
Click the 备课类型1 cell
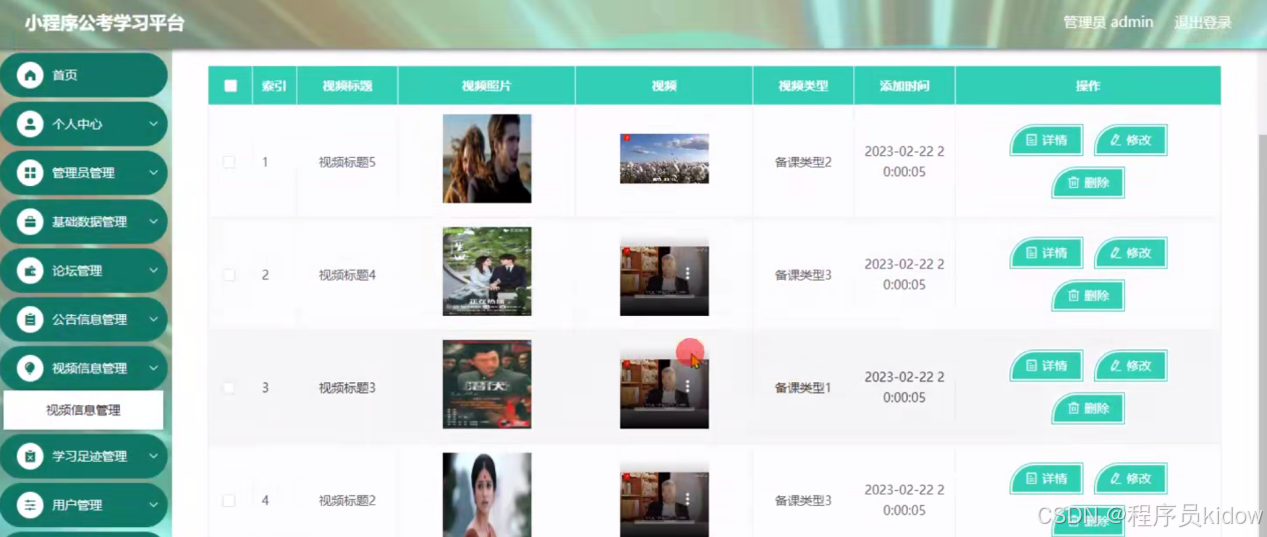click(x=803, y=388)
